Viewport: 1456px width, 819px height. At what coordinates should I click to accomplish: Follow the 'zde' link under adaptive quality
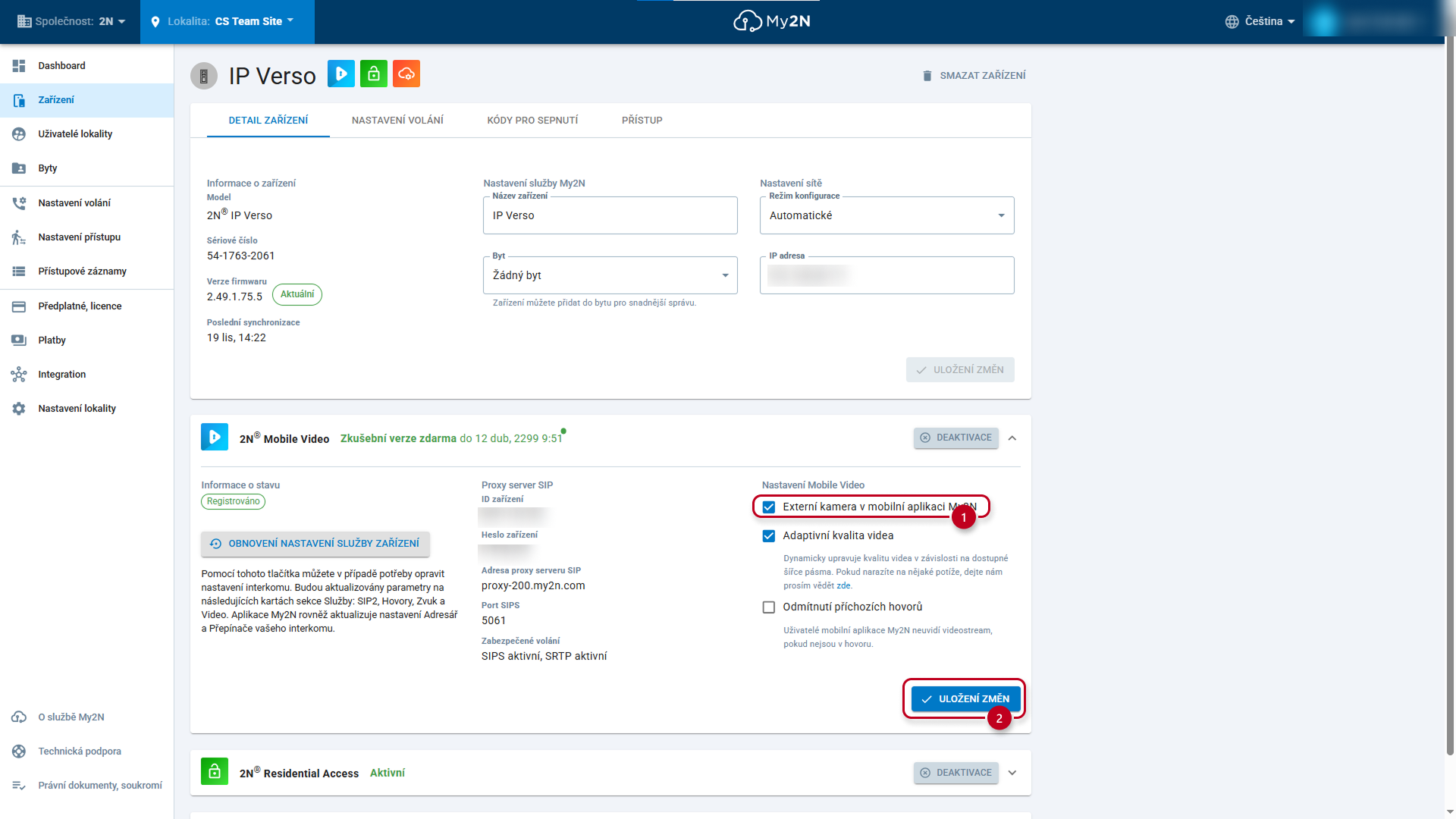point(843,586)
